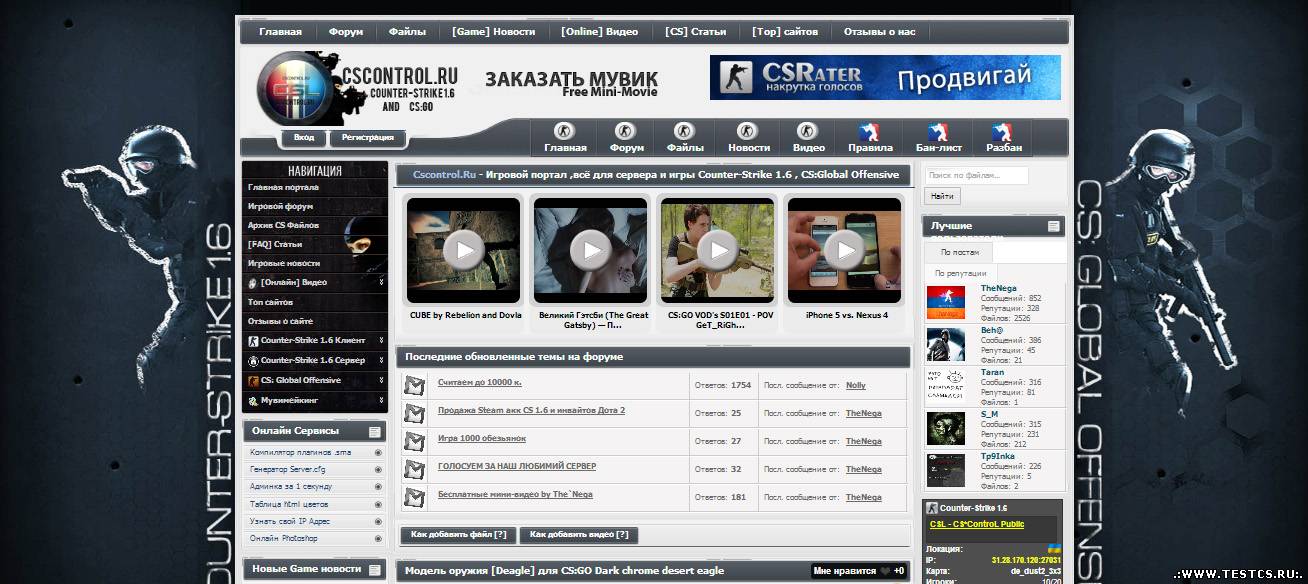This screenshot has width=1308, height=584.
Task: Open 'Отзывы о нас' in the top menu
Action: 880,32
